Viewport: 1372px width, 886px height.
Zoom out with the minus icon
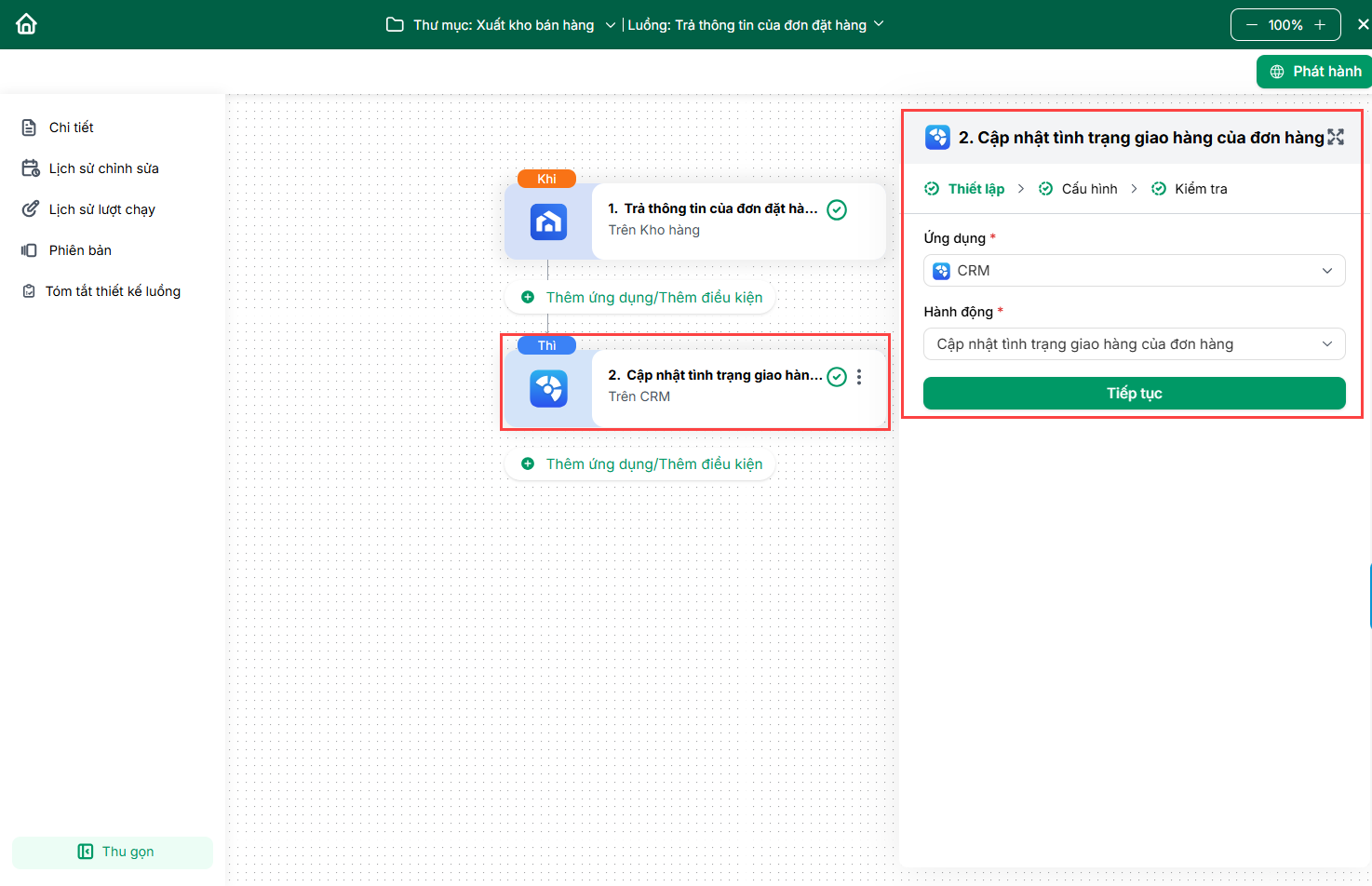1252,25
